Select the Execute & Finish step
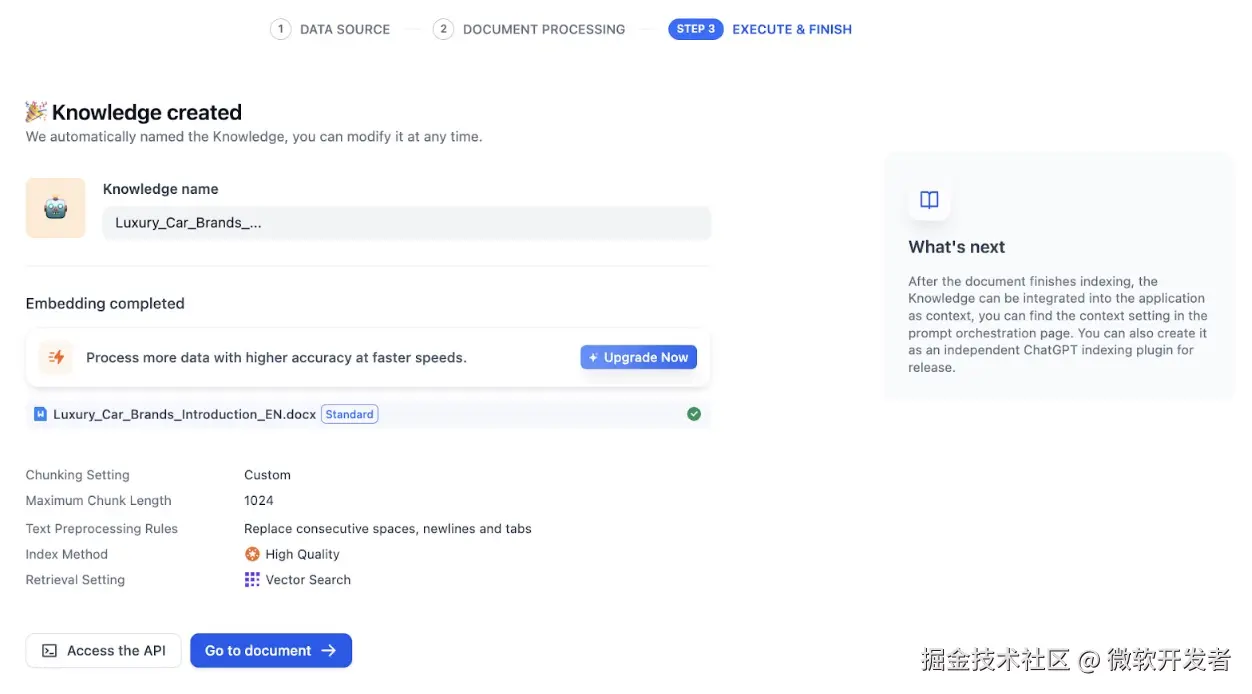Screen dimensions: 1252x694 coord(792,30)
